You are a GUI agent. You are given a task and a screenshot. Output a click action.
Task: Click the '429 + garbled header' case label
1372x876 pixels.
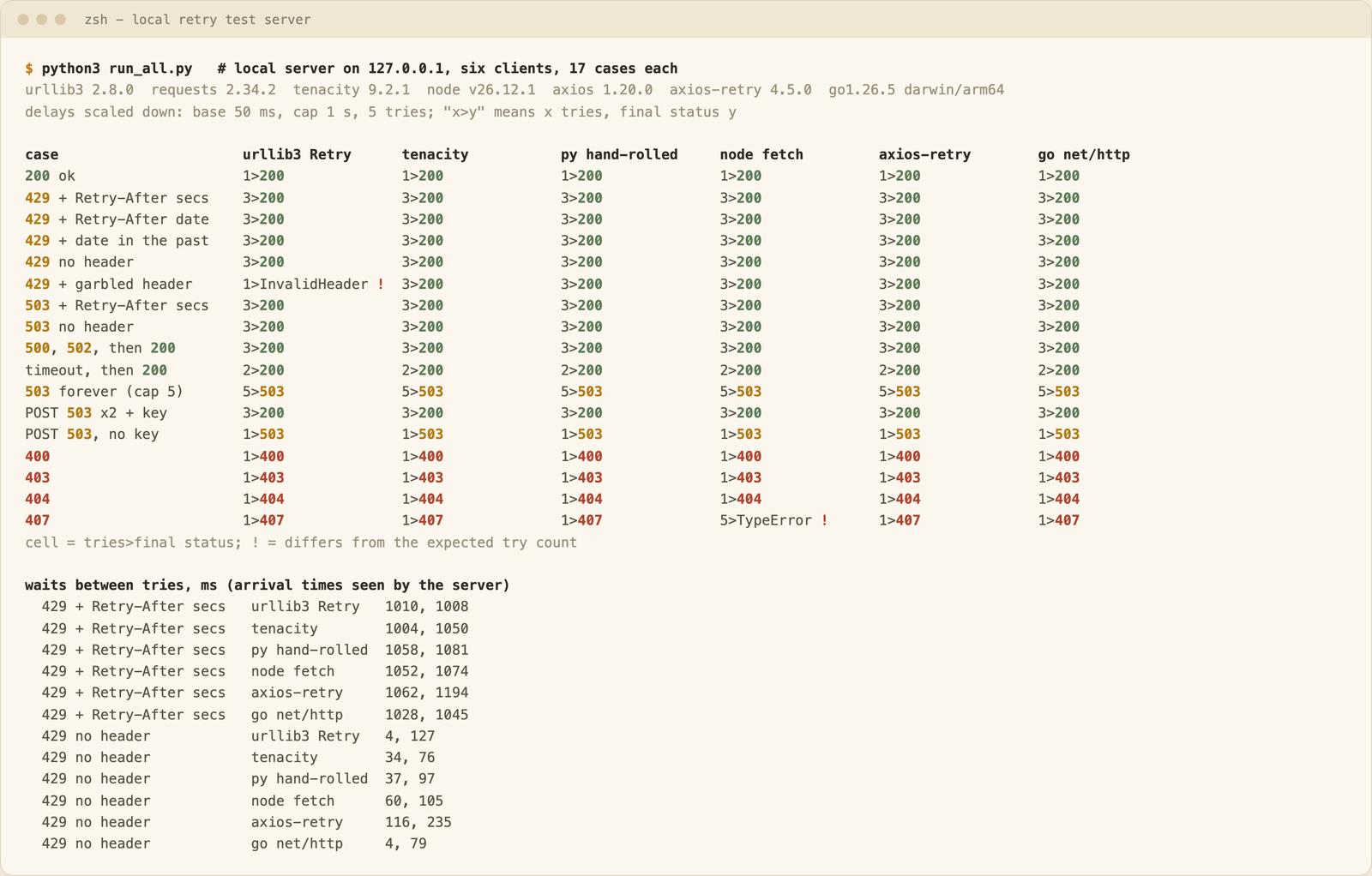(x=109, y=284)
